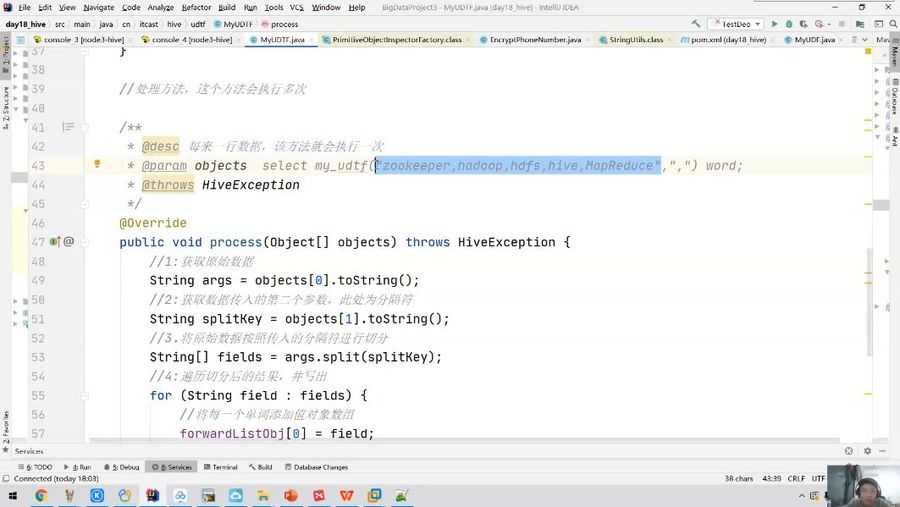Screen dimensions: 900x507
Task: Open the Baidu cloud taskbar icon
Action: pos(180,496)
